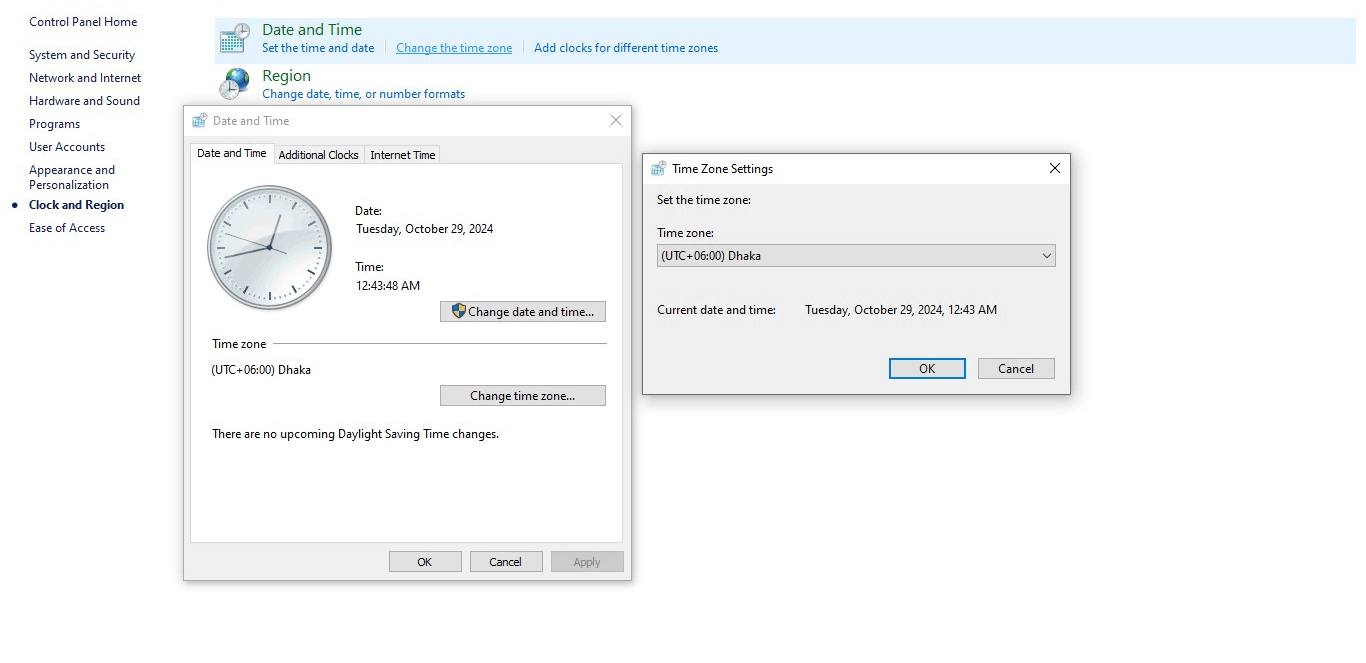Select the (UTC+06:00) Dhaka combo box

coord(856,256)
